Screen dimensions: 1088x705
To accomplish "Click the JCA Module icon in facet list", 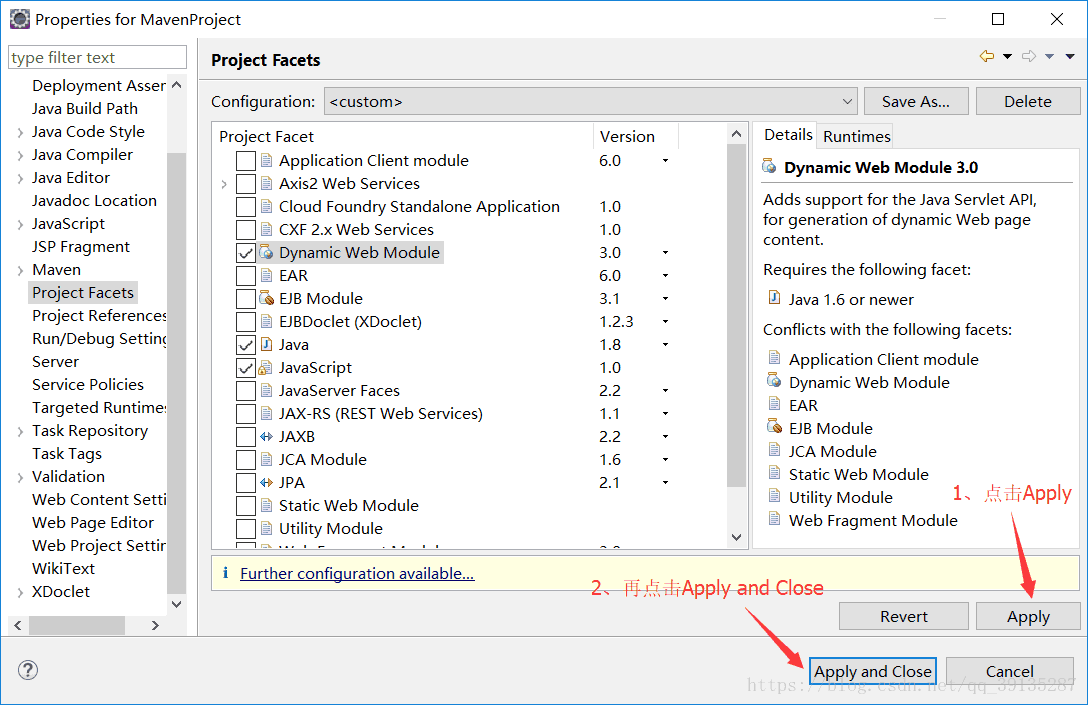I will (266, 459).
